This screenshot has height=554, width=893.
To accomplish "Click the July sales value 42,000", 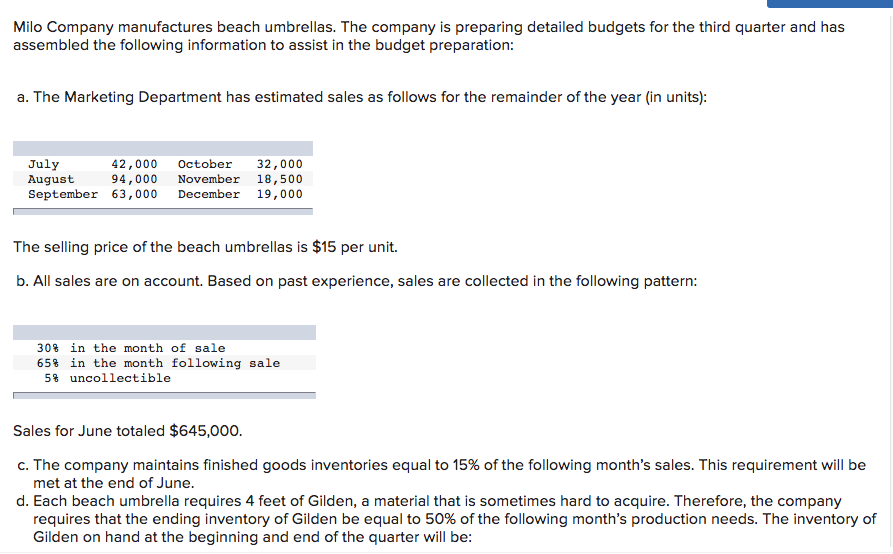I will coord(134,164).
